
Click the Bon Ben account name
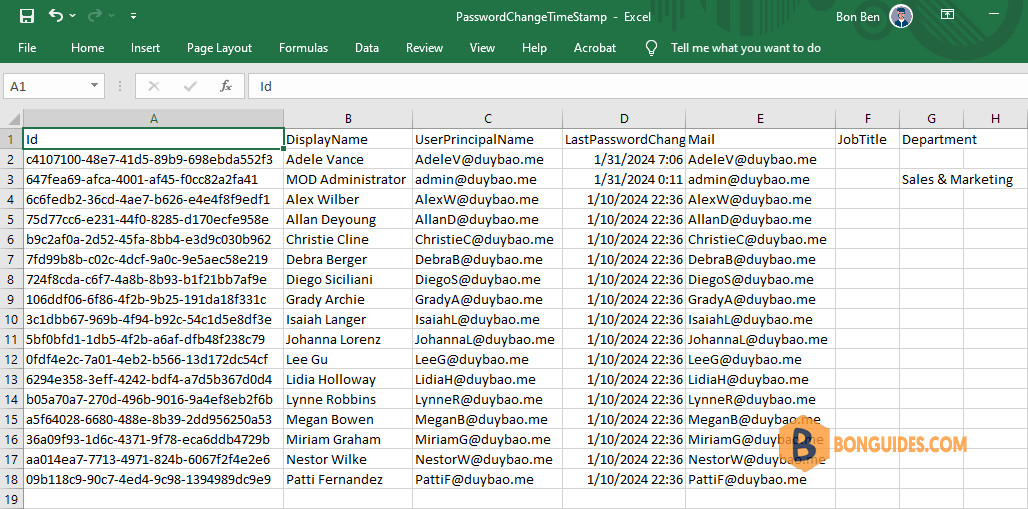858,16
